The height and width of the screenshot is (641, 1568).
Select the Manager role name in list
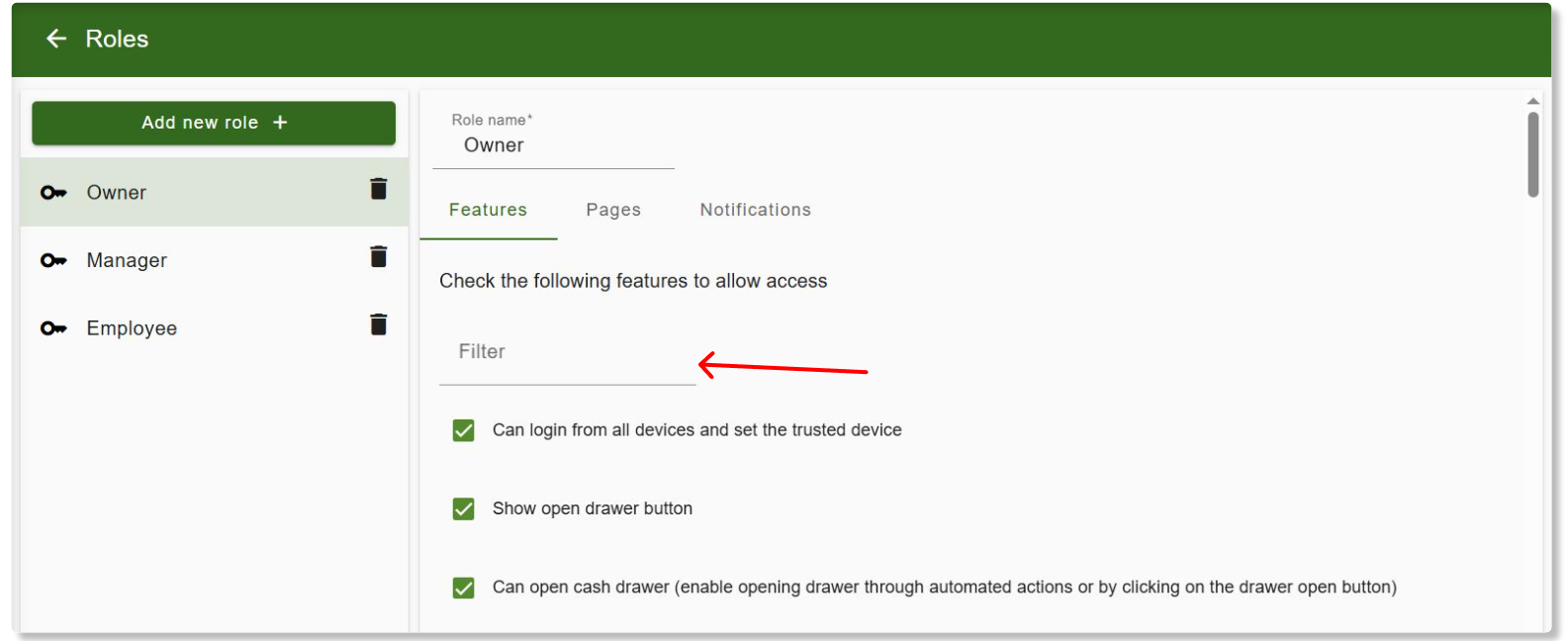[x=127, y=261]
